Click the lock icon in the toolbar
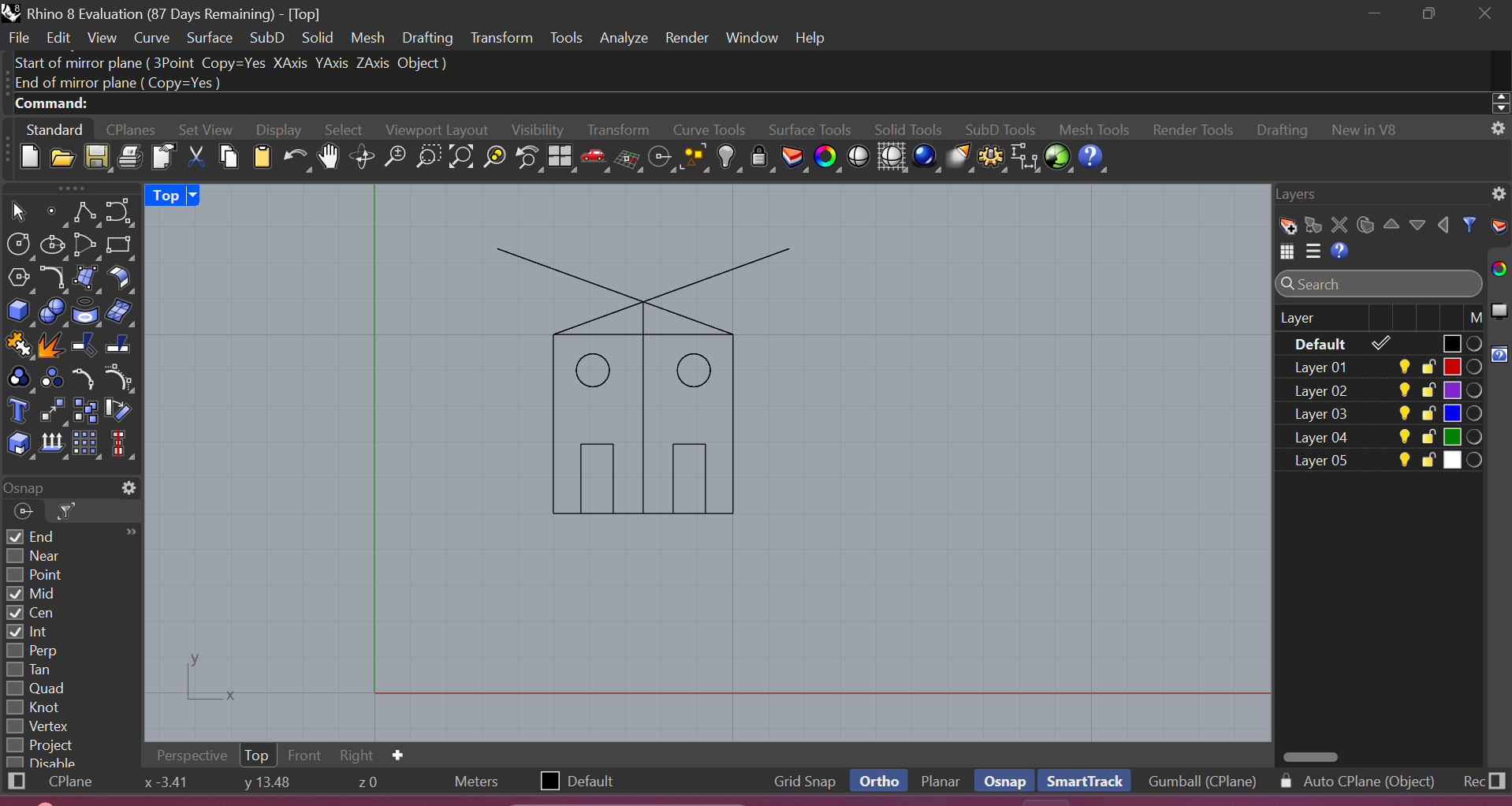 (758, 158)
